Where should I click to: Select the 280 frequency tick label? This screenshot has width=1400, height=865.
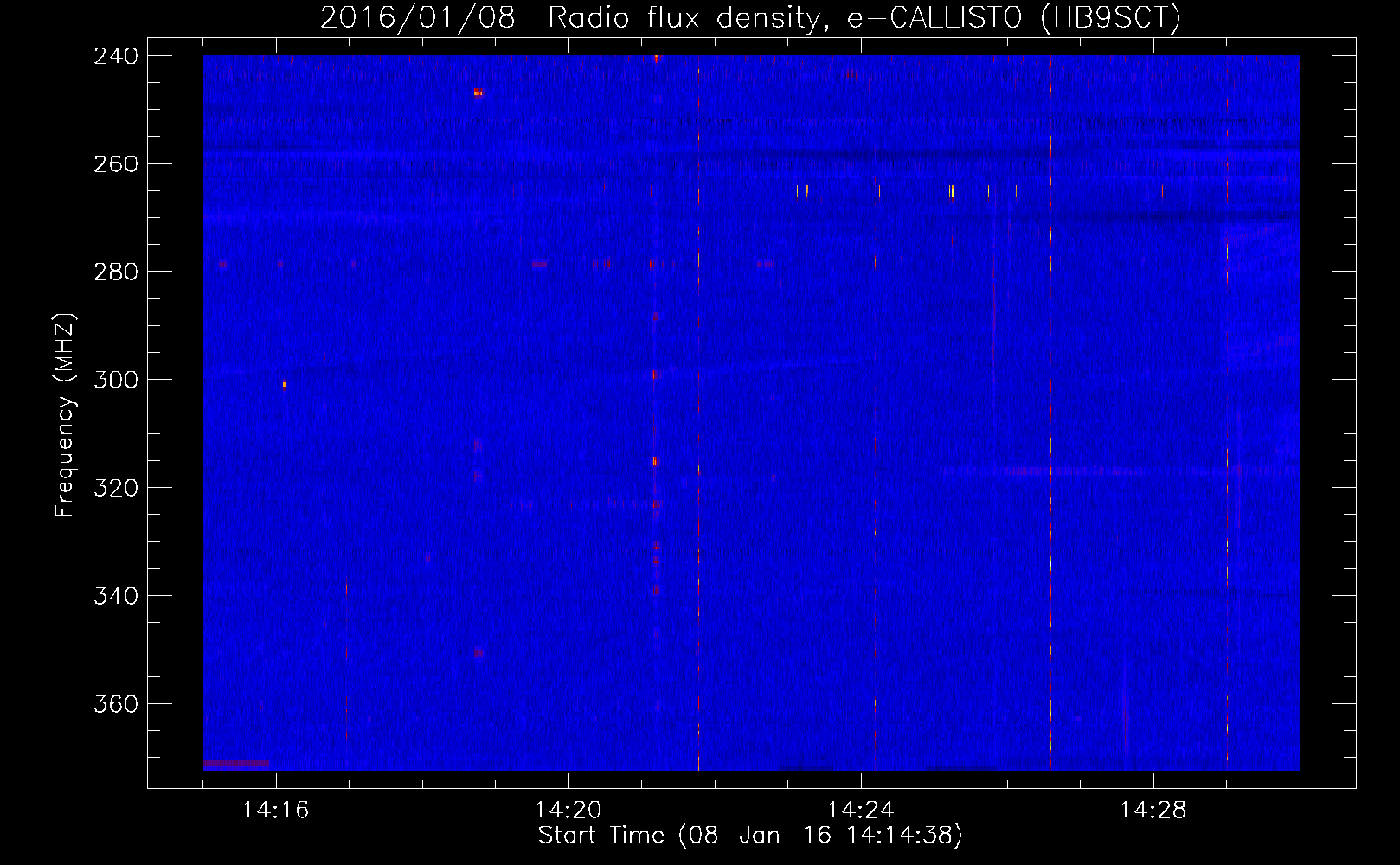[x=116, y=272]
